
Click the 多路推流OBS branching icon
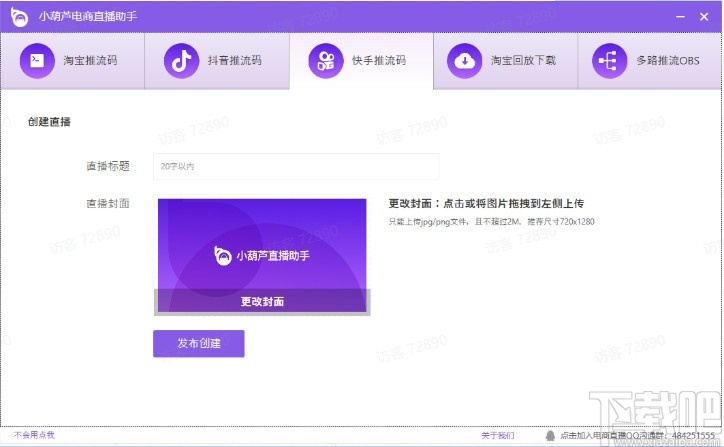pyautogui.click(x=609, y=60)
